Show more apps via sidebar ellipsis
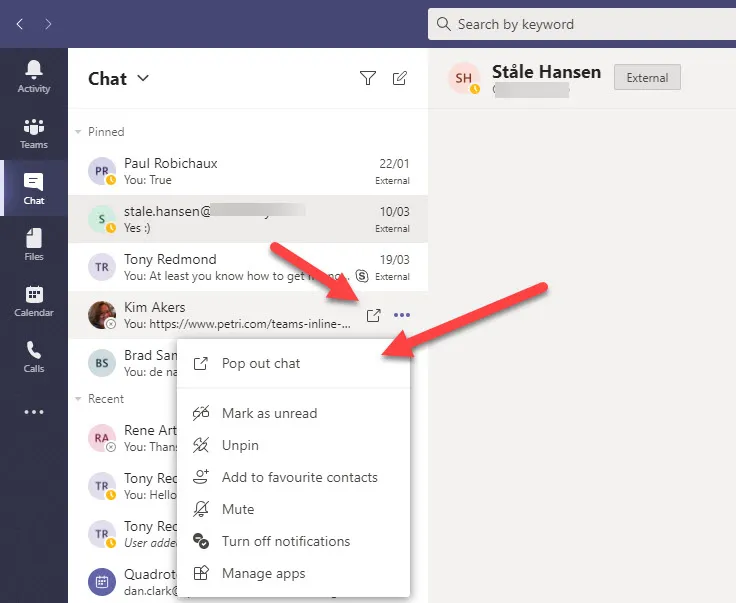This screenshot has height=603, width=736. (34, 412)
